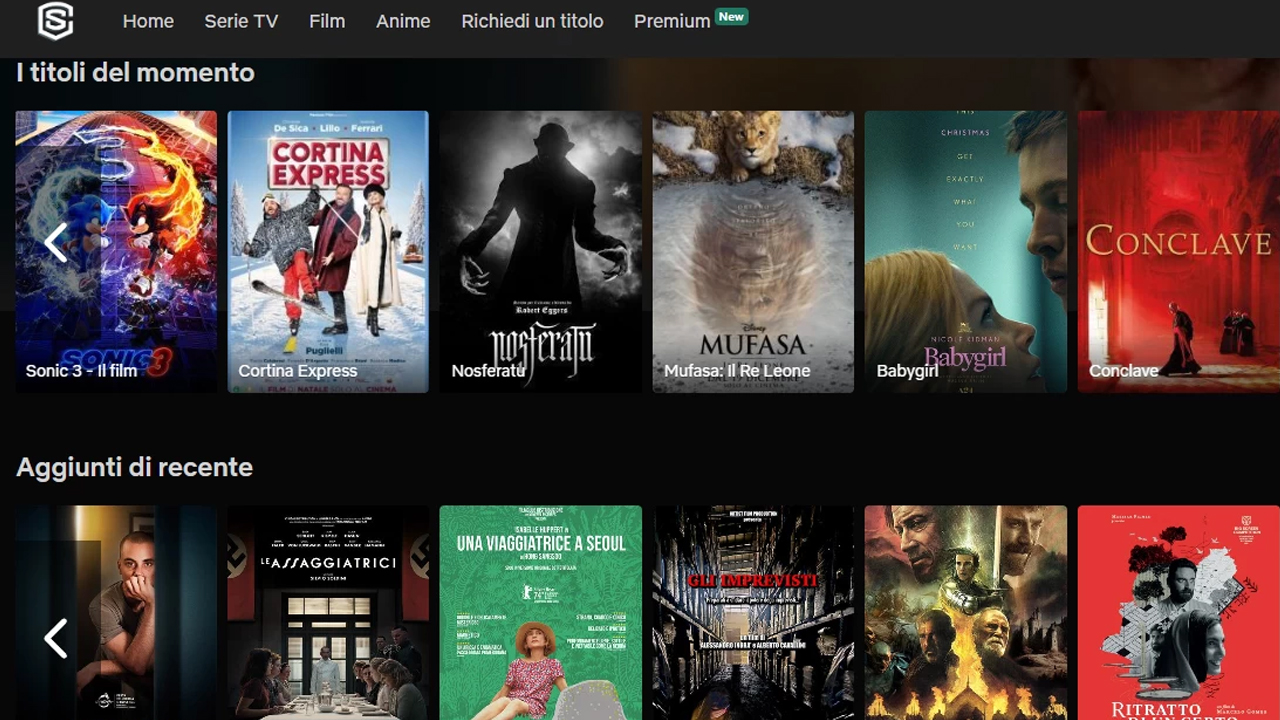Open the Premium page
This screenshot has height=720, width=1280.
click(x=672, y=21)
